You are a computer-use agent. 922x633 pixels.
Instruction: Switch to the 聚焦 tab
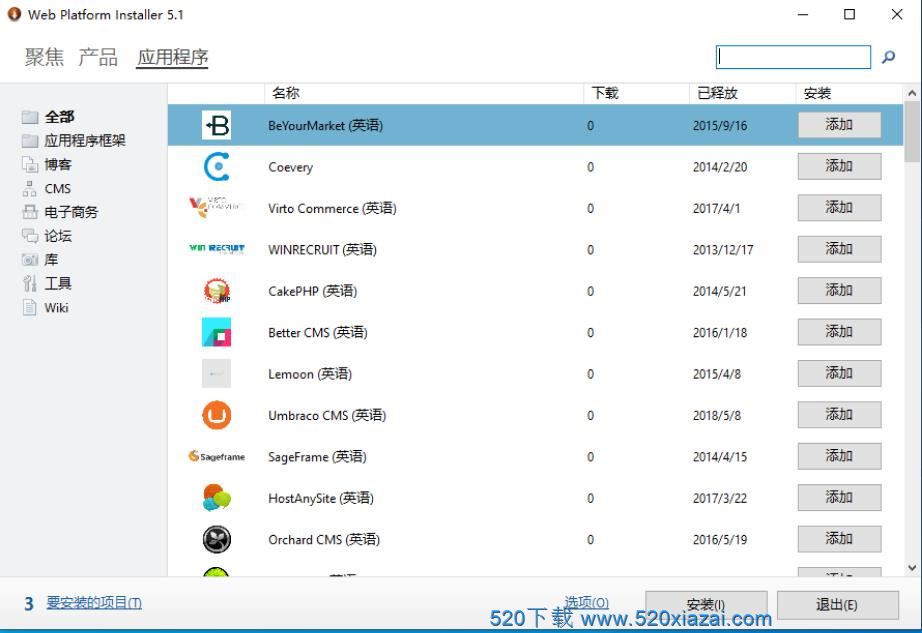tap(44, 57)
